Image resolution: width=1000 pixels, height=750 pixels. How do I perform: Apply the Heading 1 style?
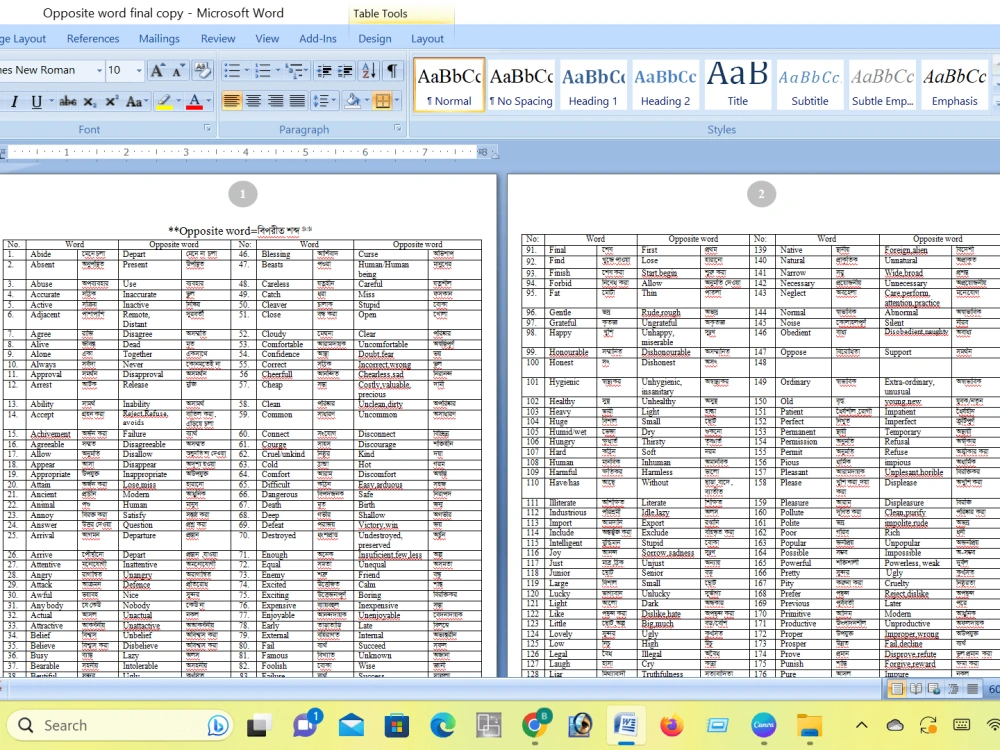coord(593,85)
